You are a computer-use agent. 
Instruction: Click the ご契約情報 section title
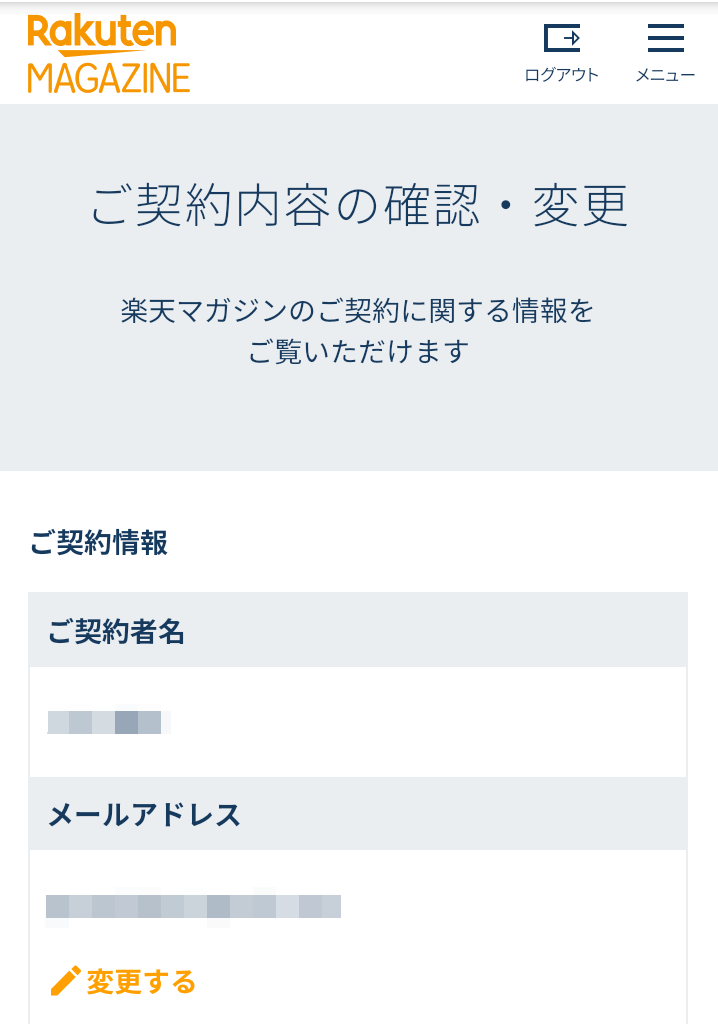point(99,543)
